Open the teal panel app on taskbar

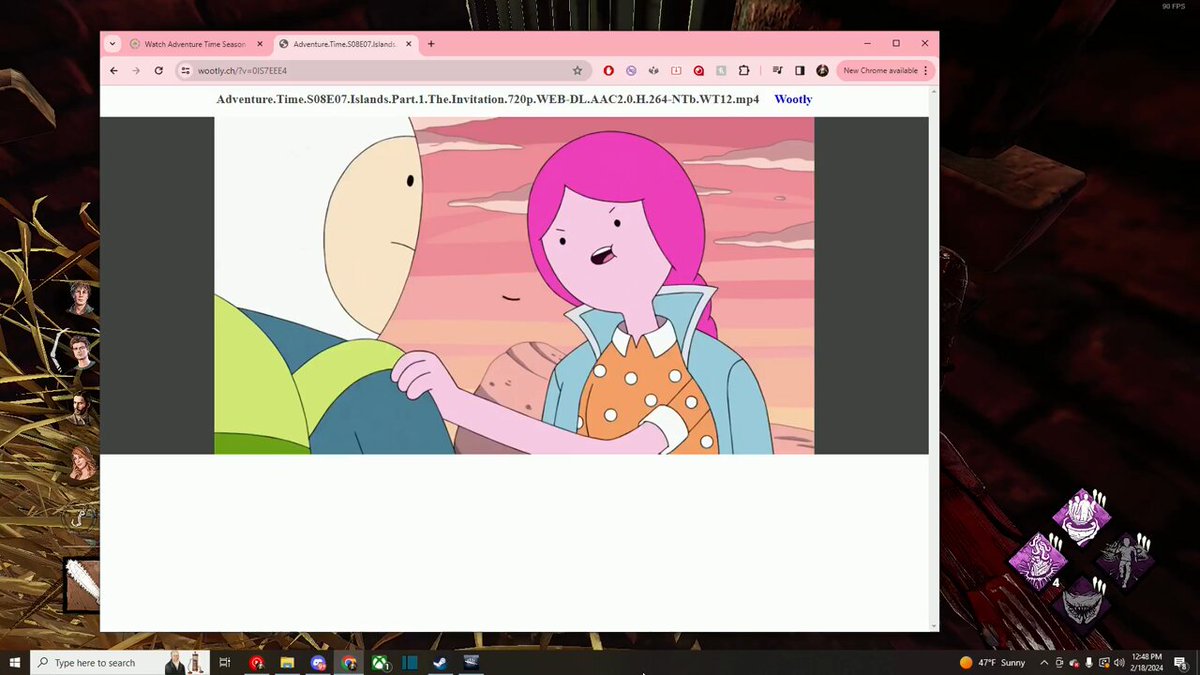(410, 662)
